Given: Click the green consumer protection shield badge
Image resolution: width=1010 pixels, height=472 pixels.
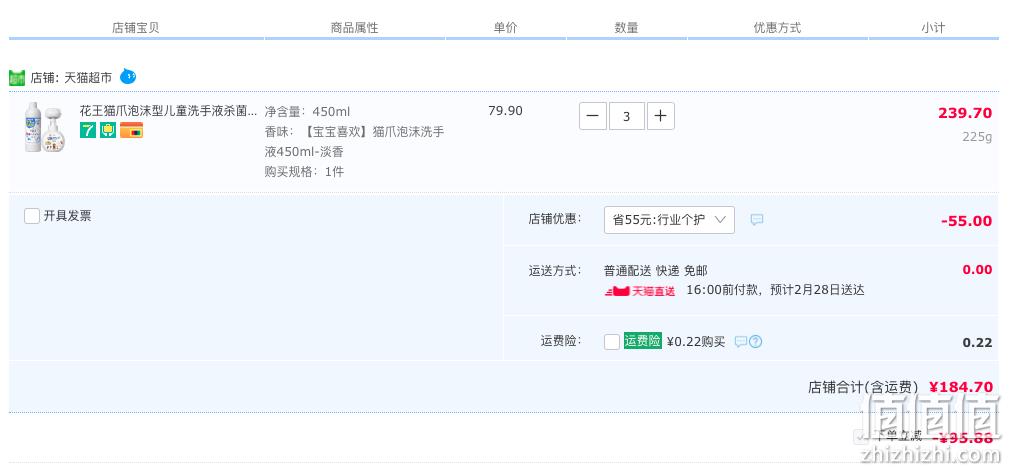Looking at the screenshot, I should pyautogui.click(x=108, y=130).
